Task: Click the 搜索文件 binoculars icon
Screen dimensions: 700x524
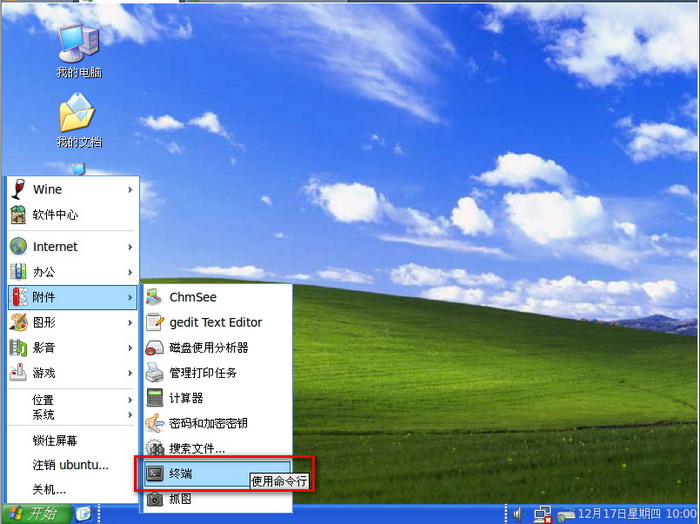Action: (x=154, y=448)
